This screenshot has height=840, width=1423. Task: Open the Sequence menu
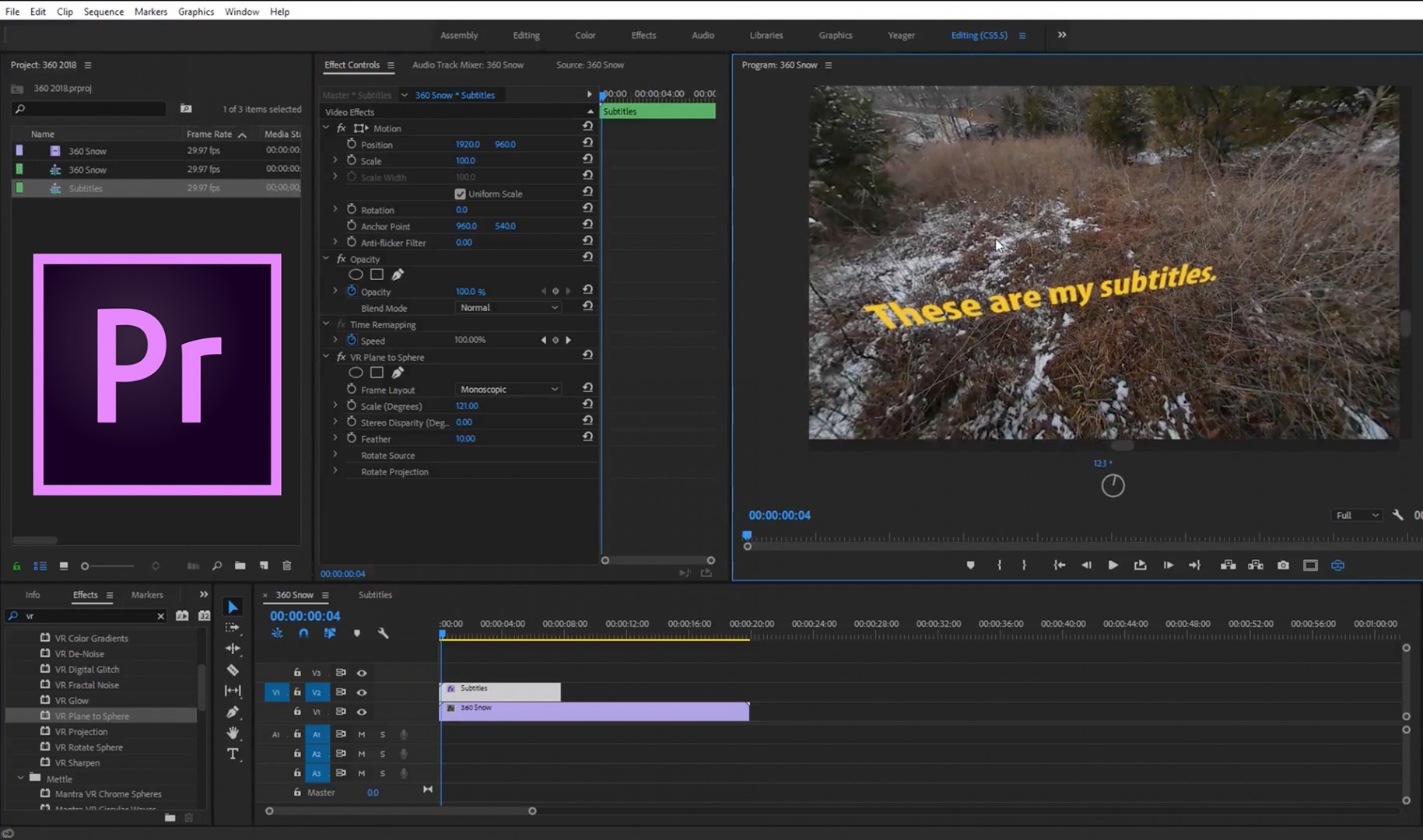click(103, 11)
